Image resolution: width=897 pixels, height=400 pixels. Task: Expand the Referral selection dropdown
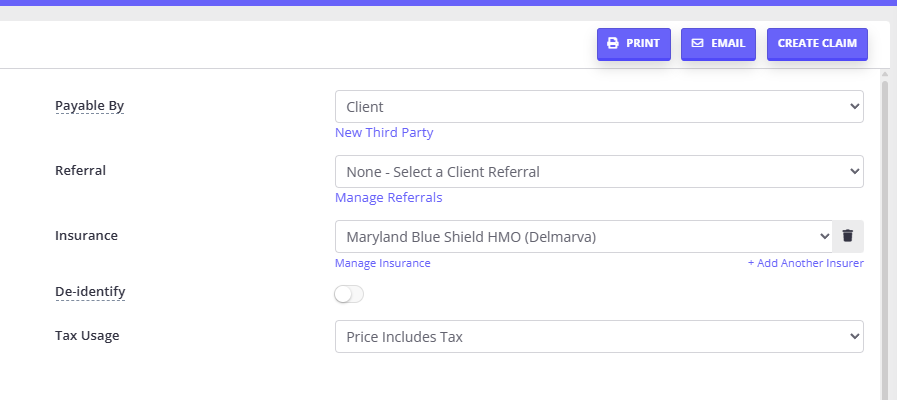pos(599,171)
